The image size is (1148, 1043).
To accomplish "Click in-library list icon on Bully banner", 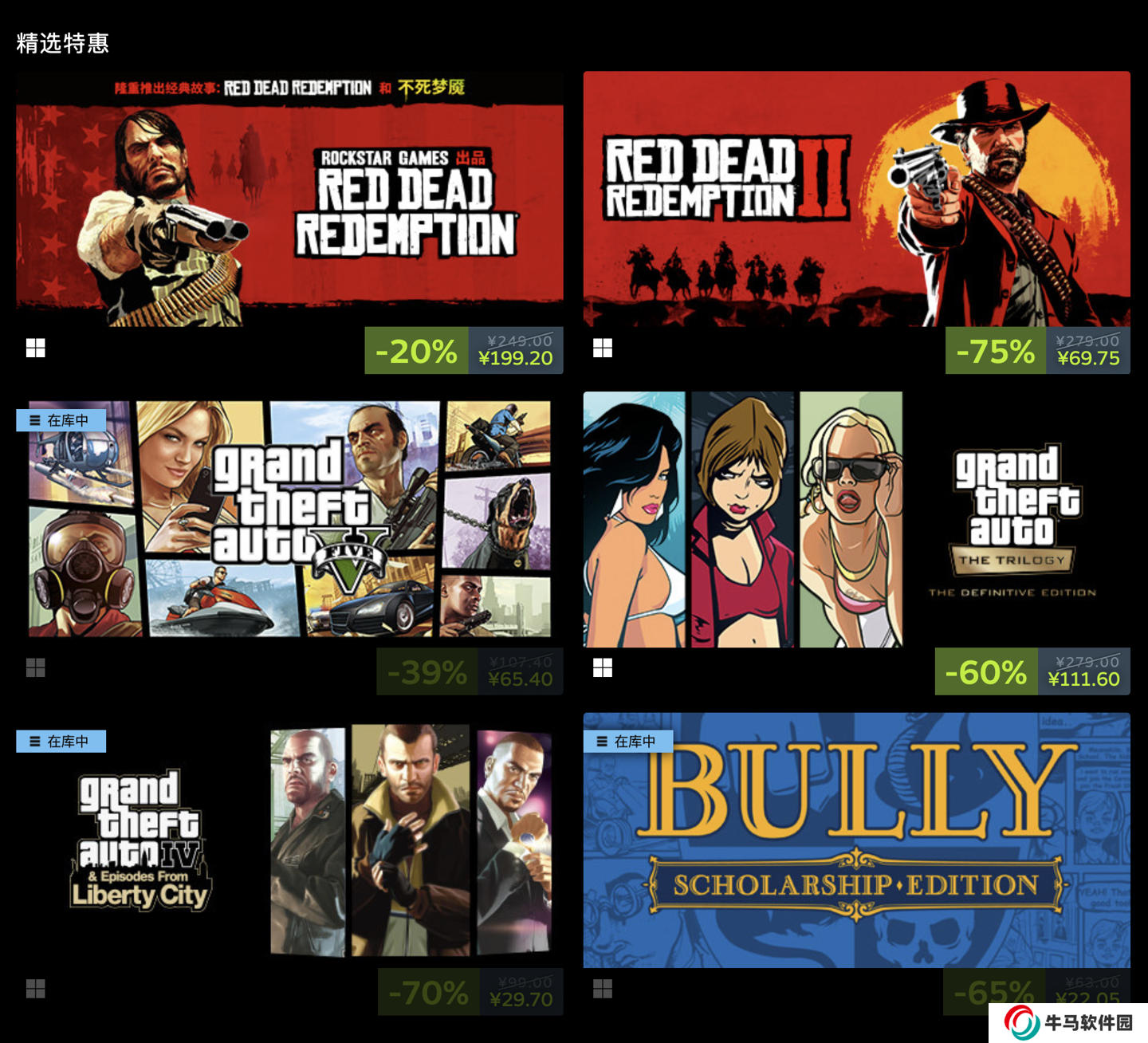I will point(602,742).
